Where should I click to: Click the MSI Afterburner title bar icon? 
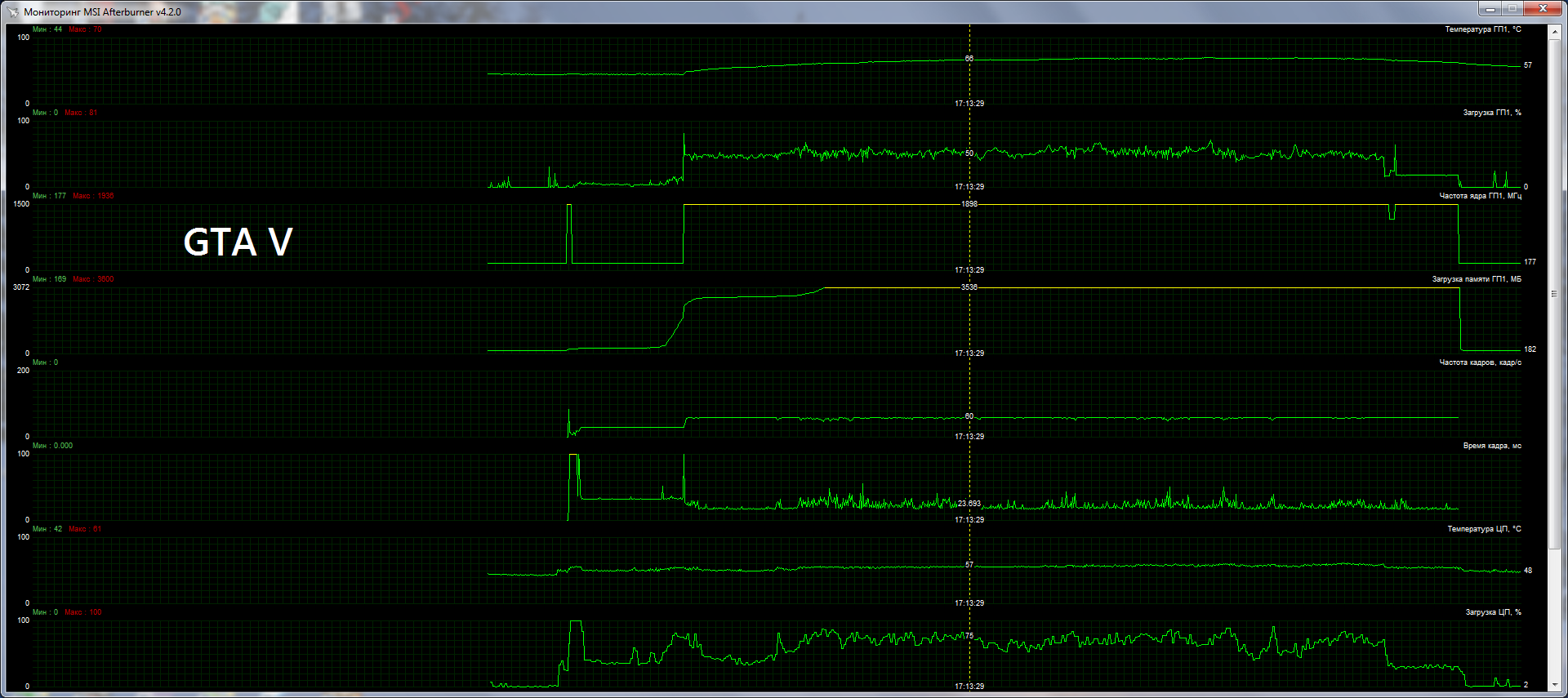[13, 12]
